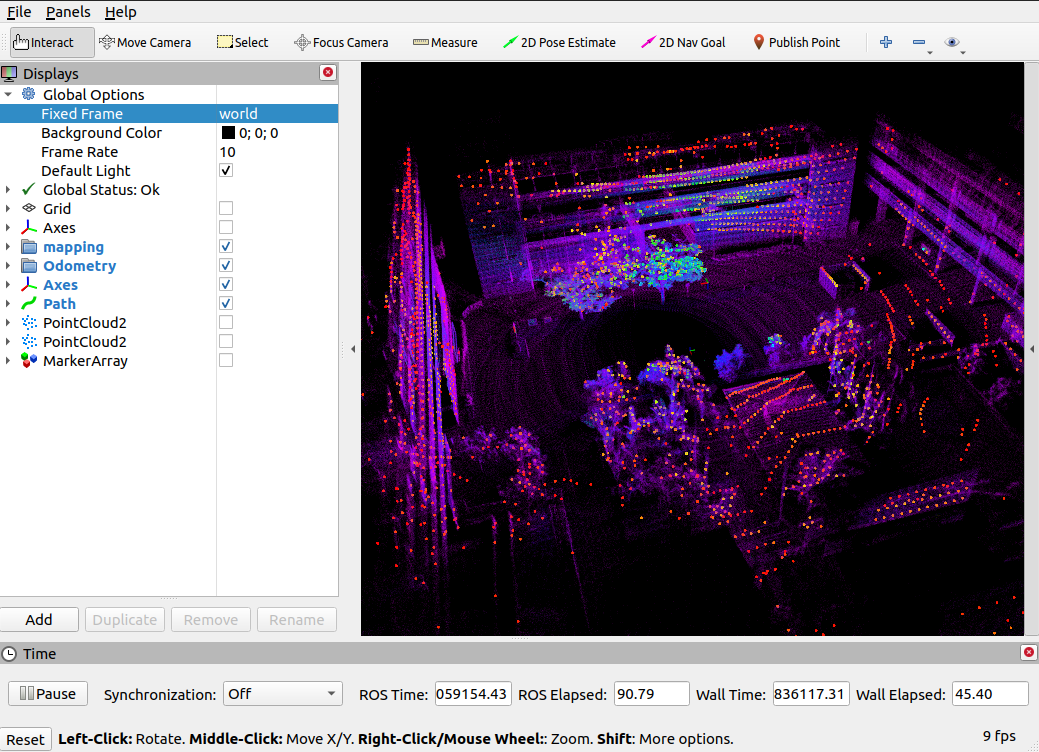Close the Displays panel
The image size is (1039, 752).
point(327,72)
